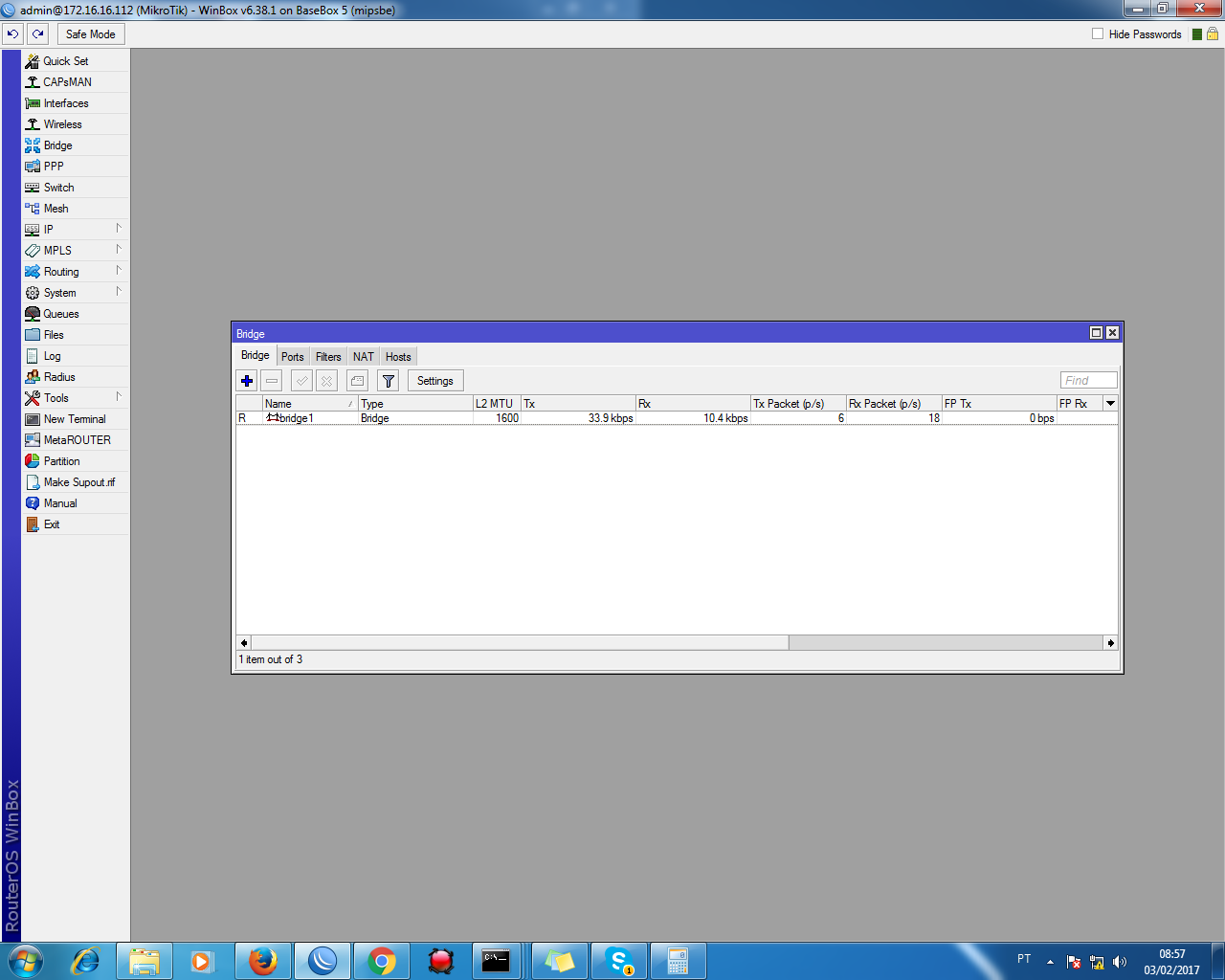The width and height of the screenshot is (1225, 980).
Task: Toggle Safe Mode button
Action: pyautogui.click(x=90, y=33)
